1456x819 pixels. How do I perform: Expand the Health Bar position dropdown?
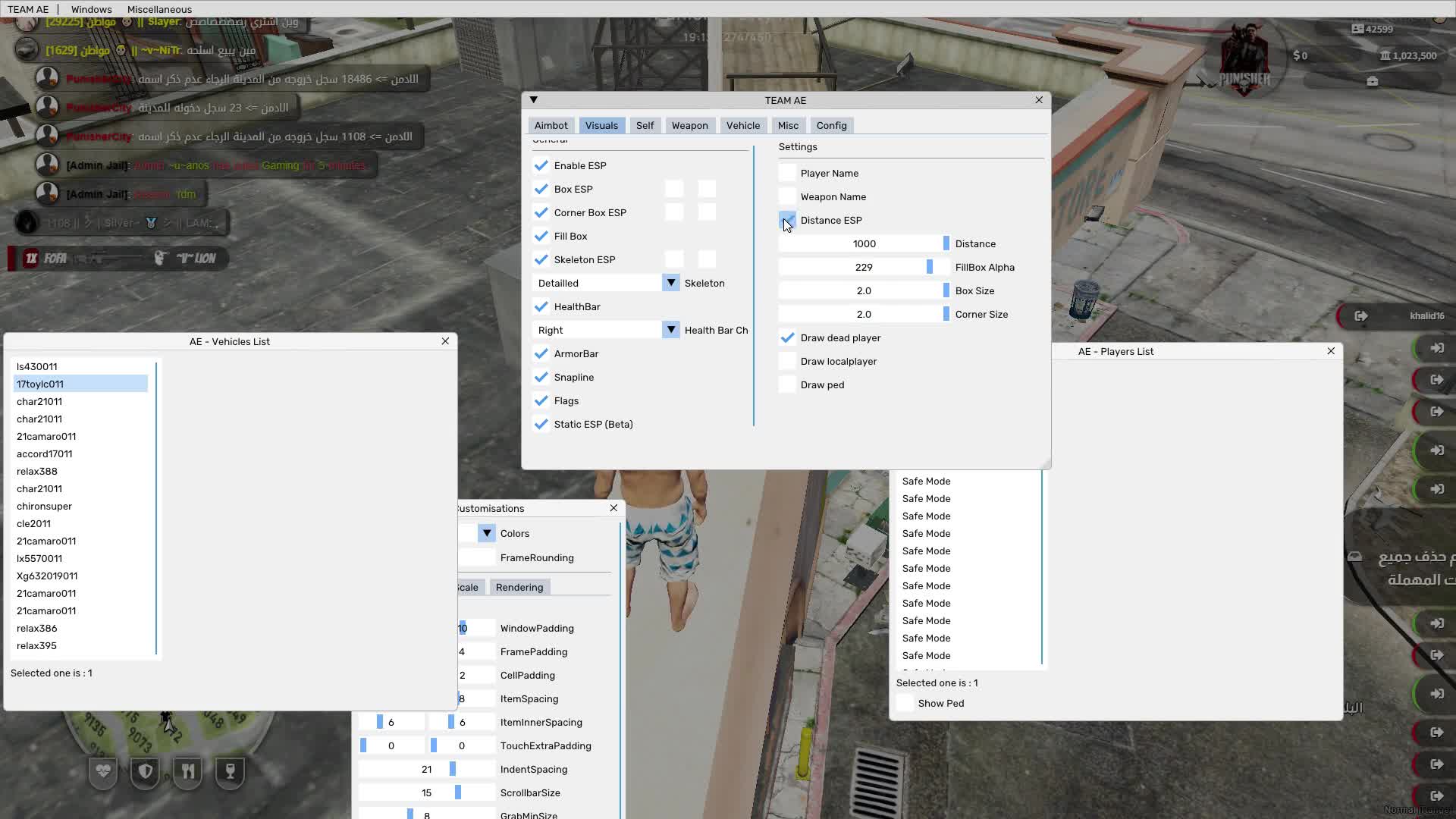(671, 330)
